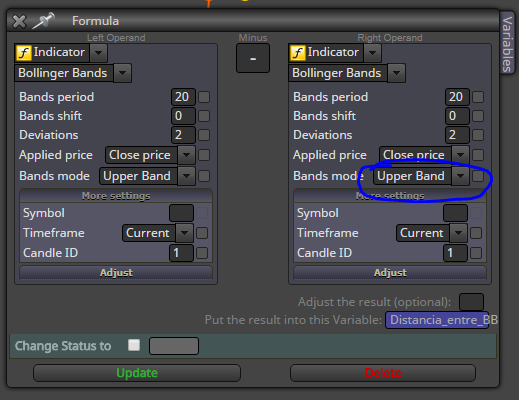Toggle right operand Timeframe checkbox

[x=476, y=233]
